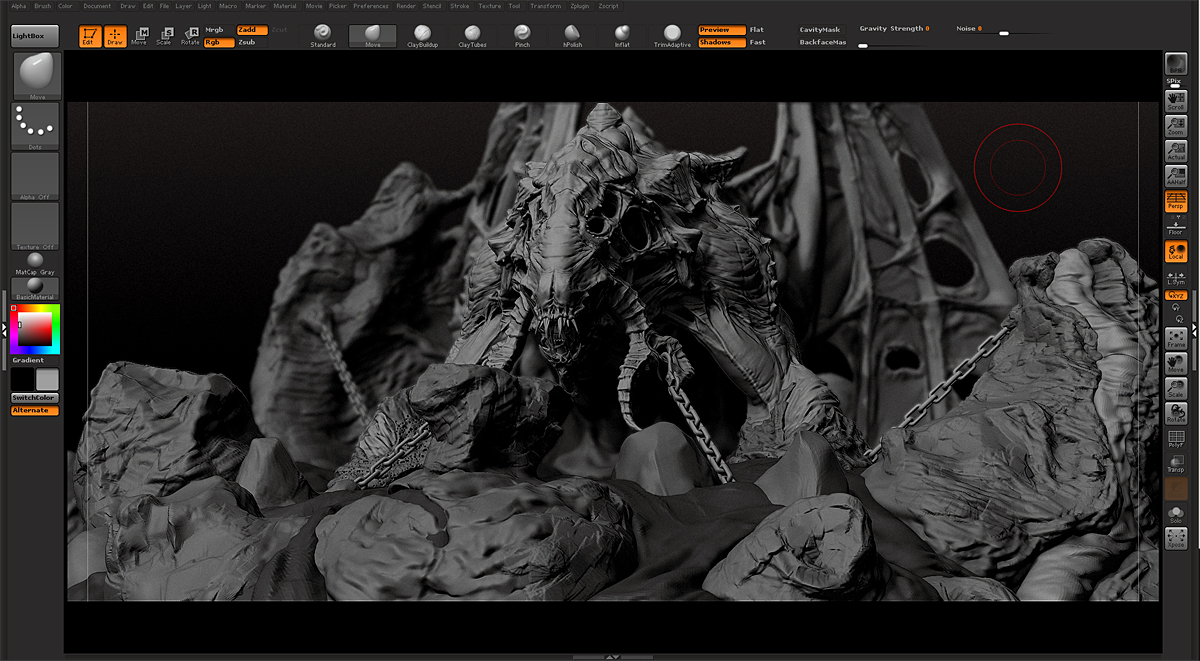1200x661 pixels.
Task: Click the Rgb channel button
Action: [219, 43]
